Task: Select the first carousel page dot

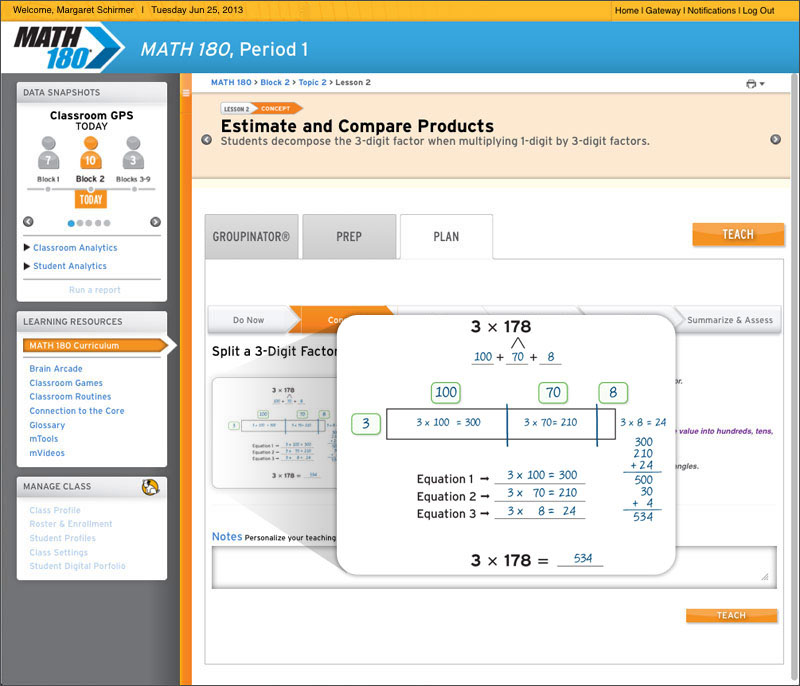Action: [71, 223]
